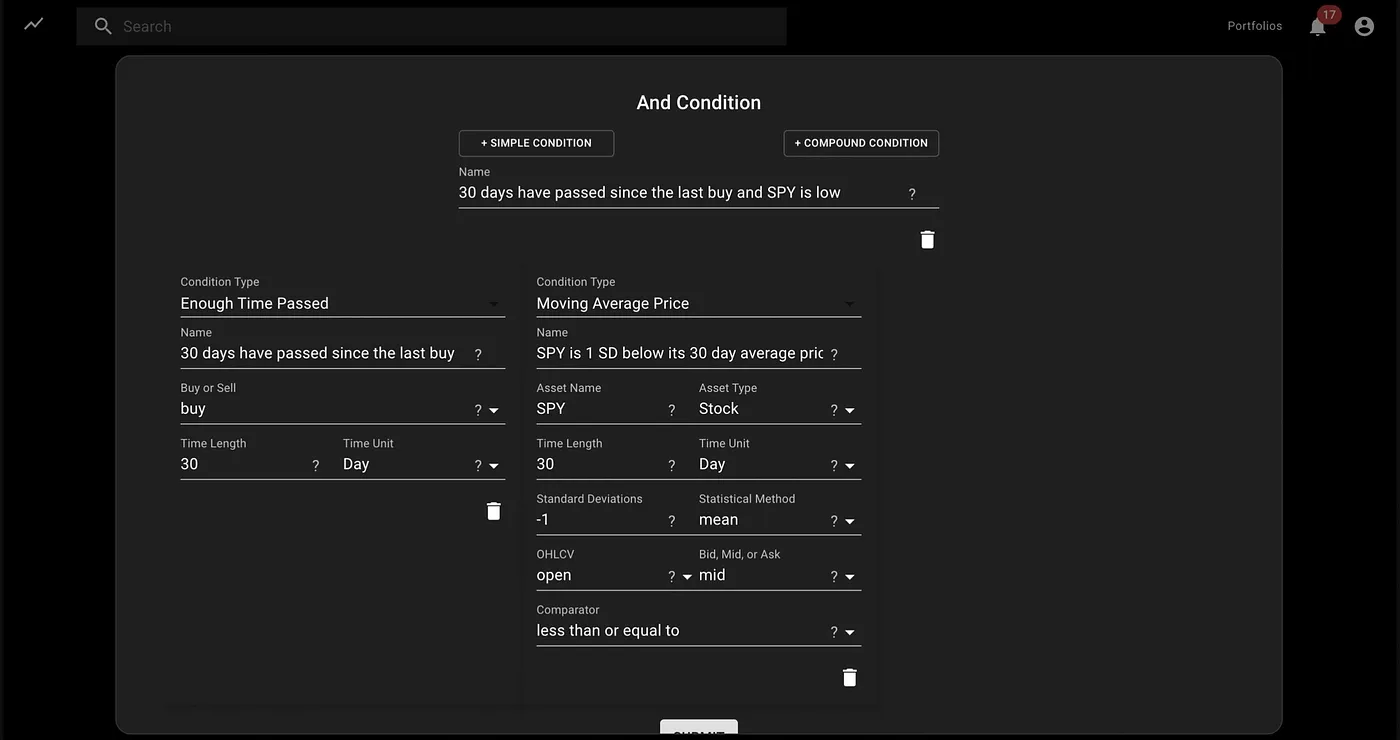Open the Moving Average Price condition type selector
This screenshot has height=740, width=1400.
click(x=698, y=303)
